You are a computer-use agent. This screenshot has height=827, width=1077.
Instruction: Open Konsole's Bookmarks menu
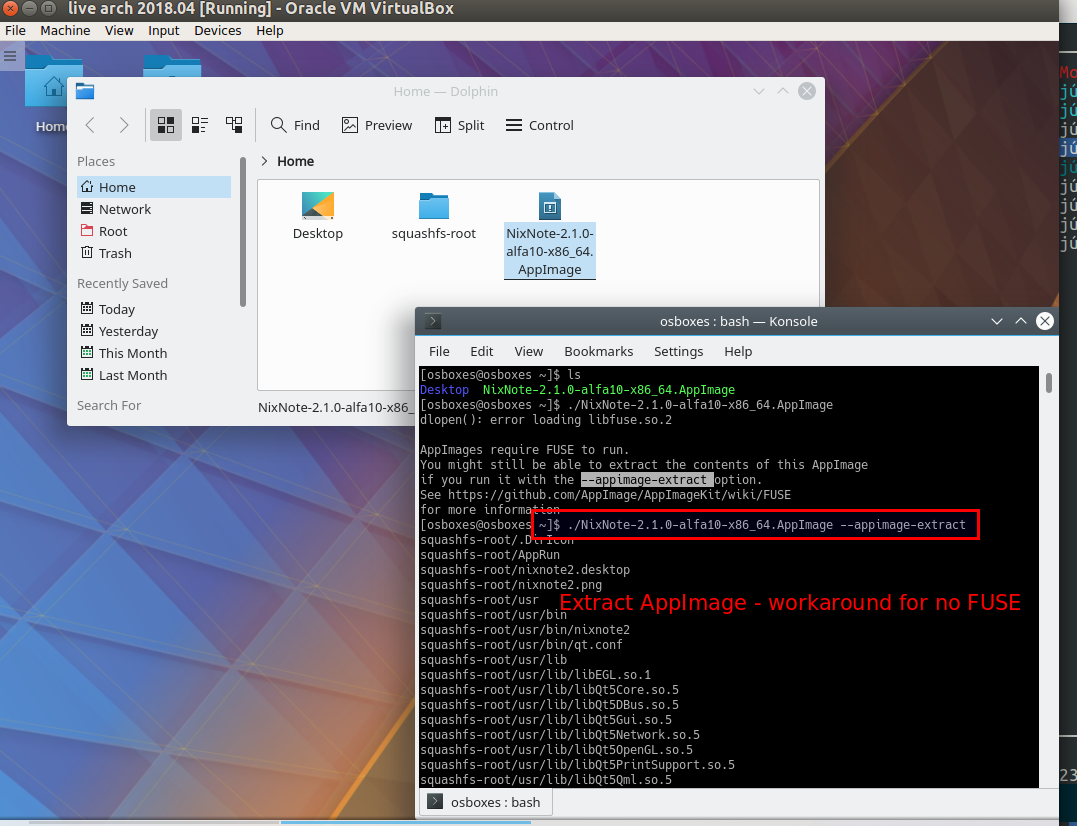[598, 351]
